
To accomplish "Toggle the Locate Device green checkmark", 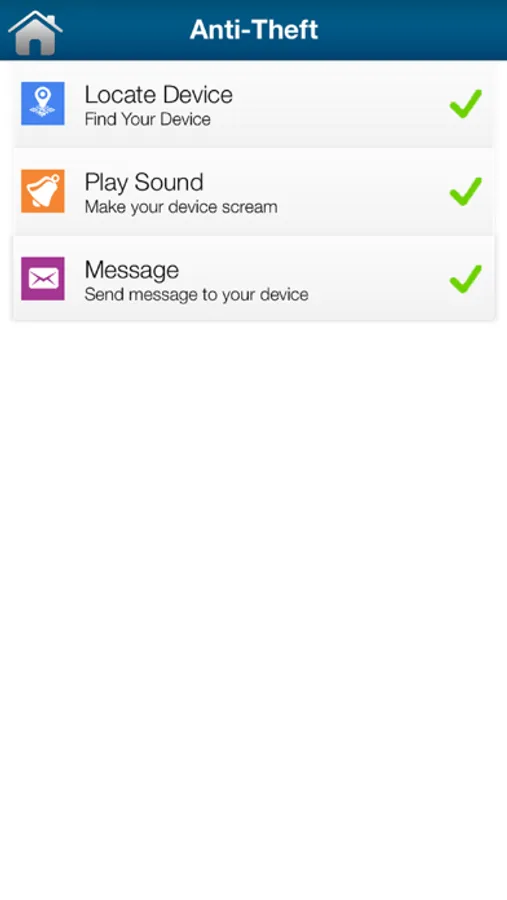I will pyautogui.click(x=465, y=104).
